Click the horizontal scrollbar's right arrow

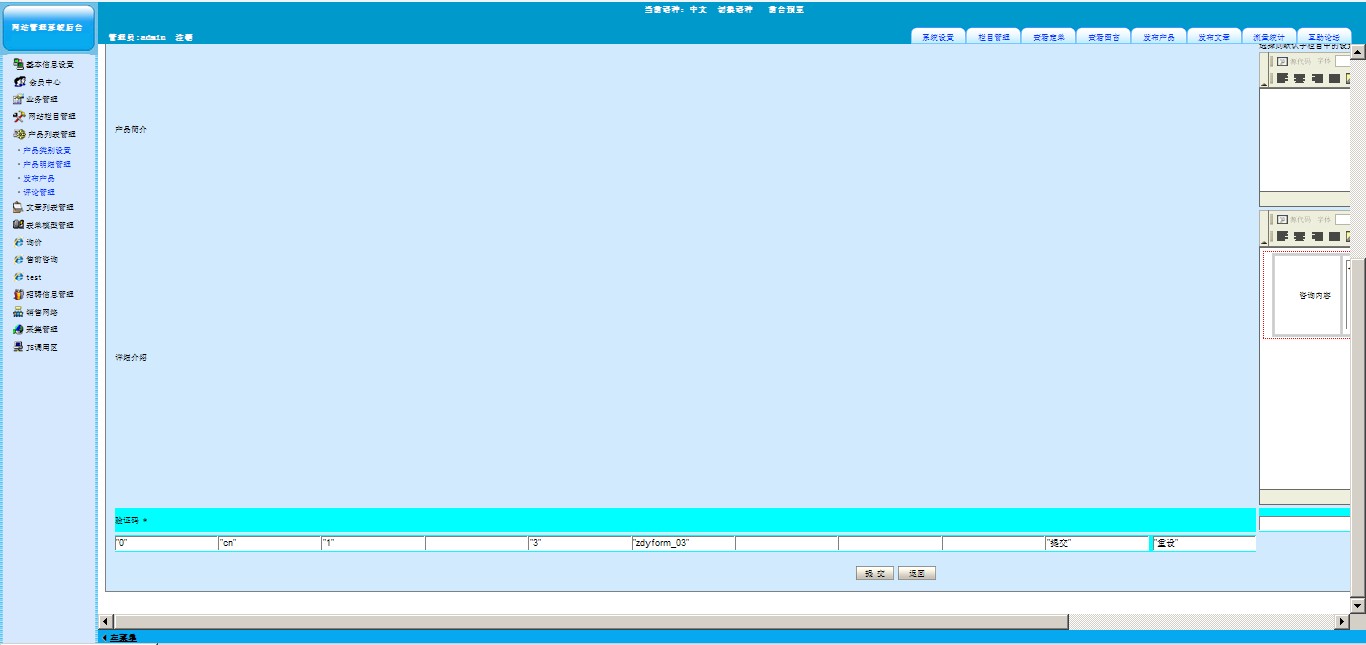[x=1342, y=622]
